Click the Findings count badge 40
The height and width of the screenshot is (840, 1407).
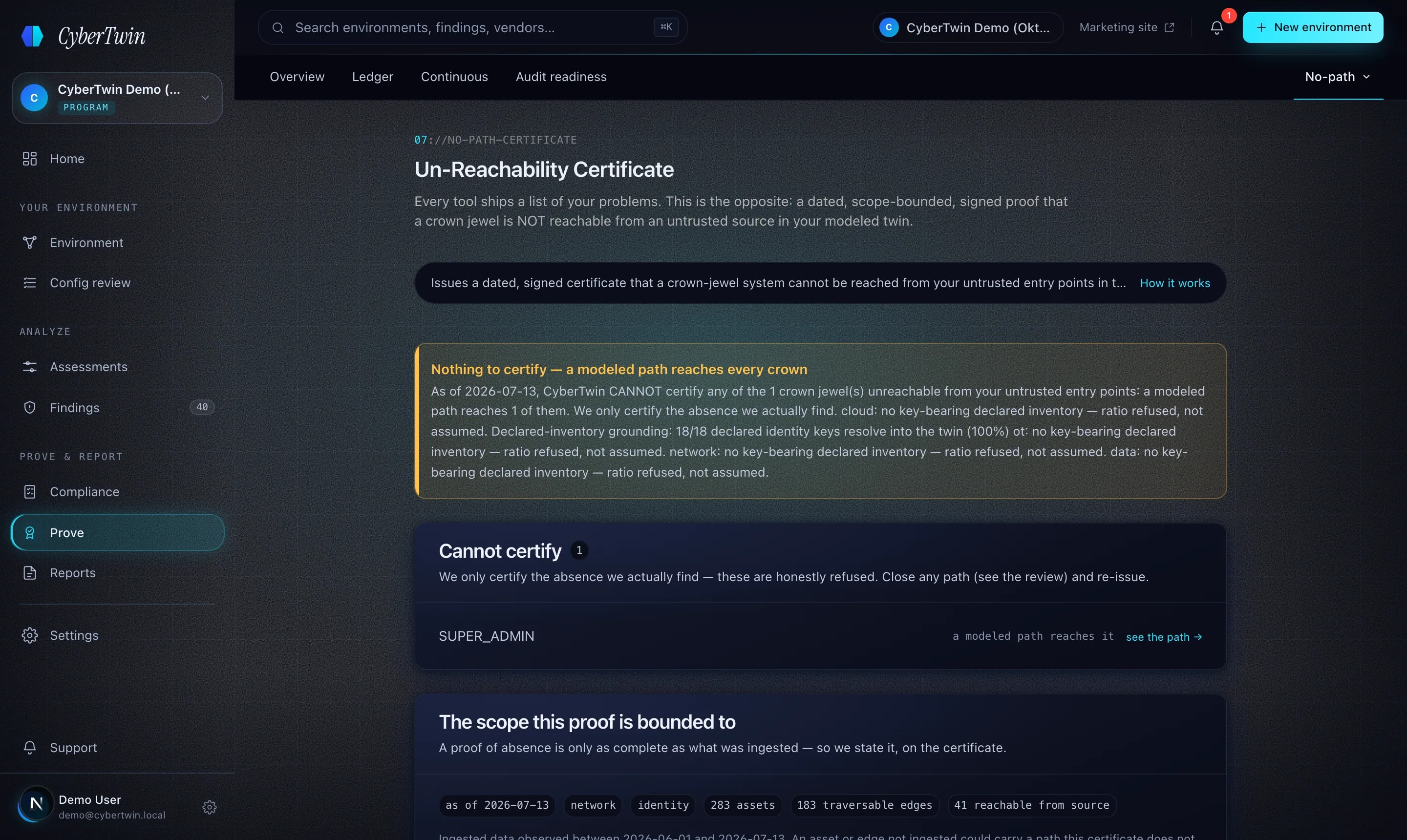point(202,407)
